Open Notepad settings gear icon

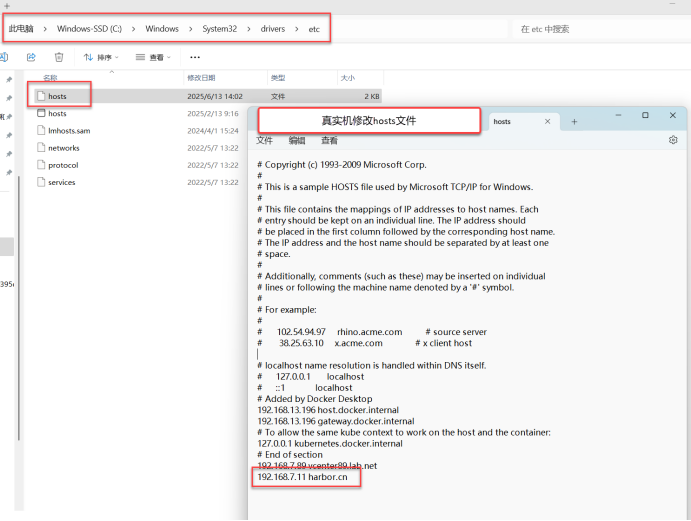point(673,141)
